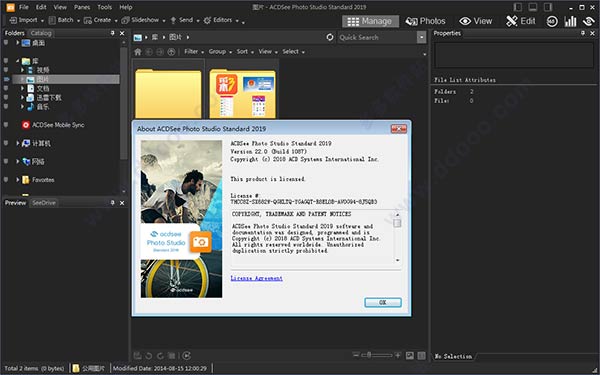
Task: Open the Help menu
Action: pyautogui.click(x=126, y=7)
